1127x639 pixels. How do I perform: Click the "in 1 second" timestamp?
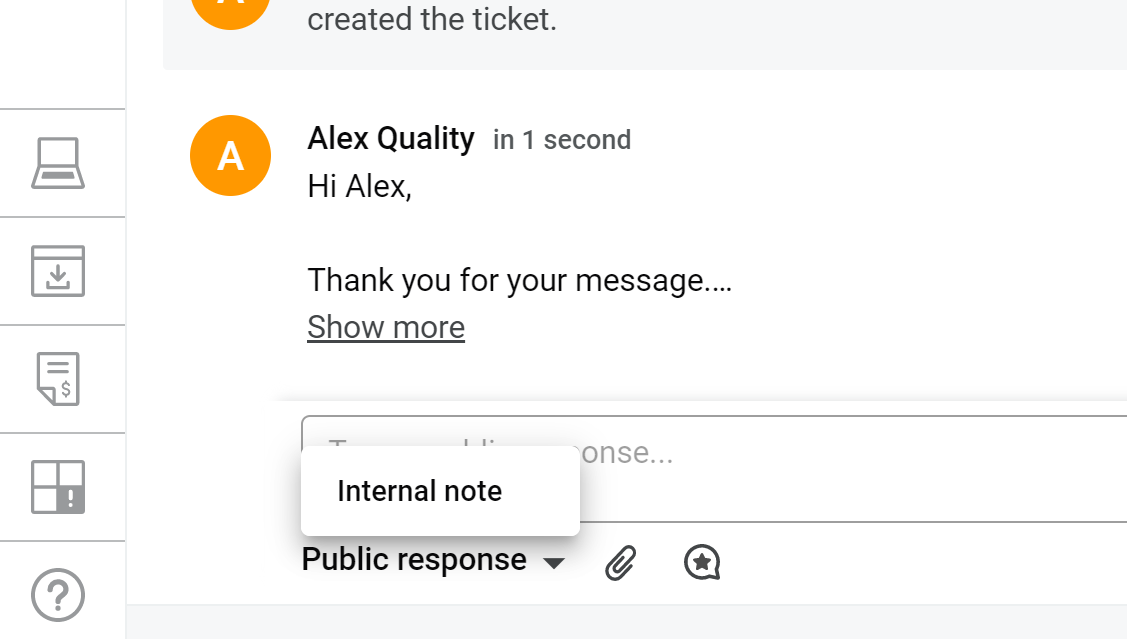[562, 140]
